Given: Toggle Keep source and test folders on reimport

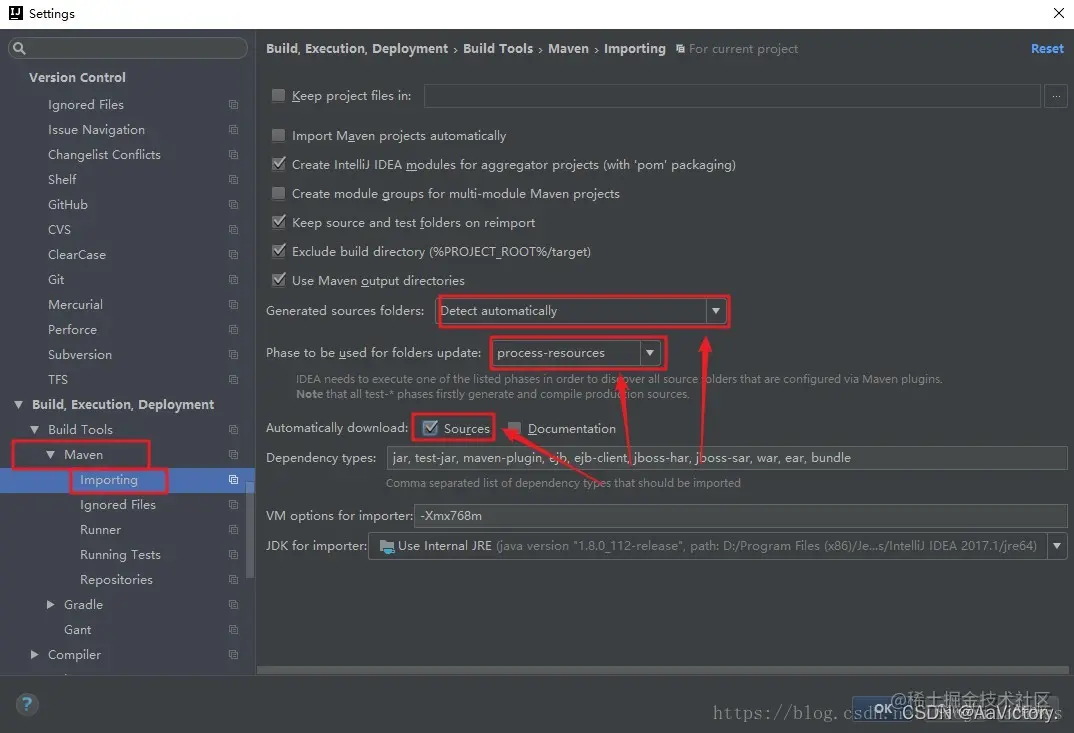Looking at the screenshot, I should tap(278, 222).
